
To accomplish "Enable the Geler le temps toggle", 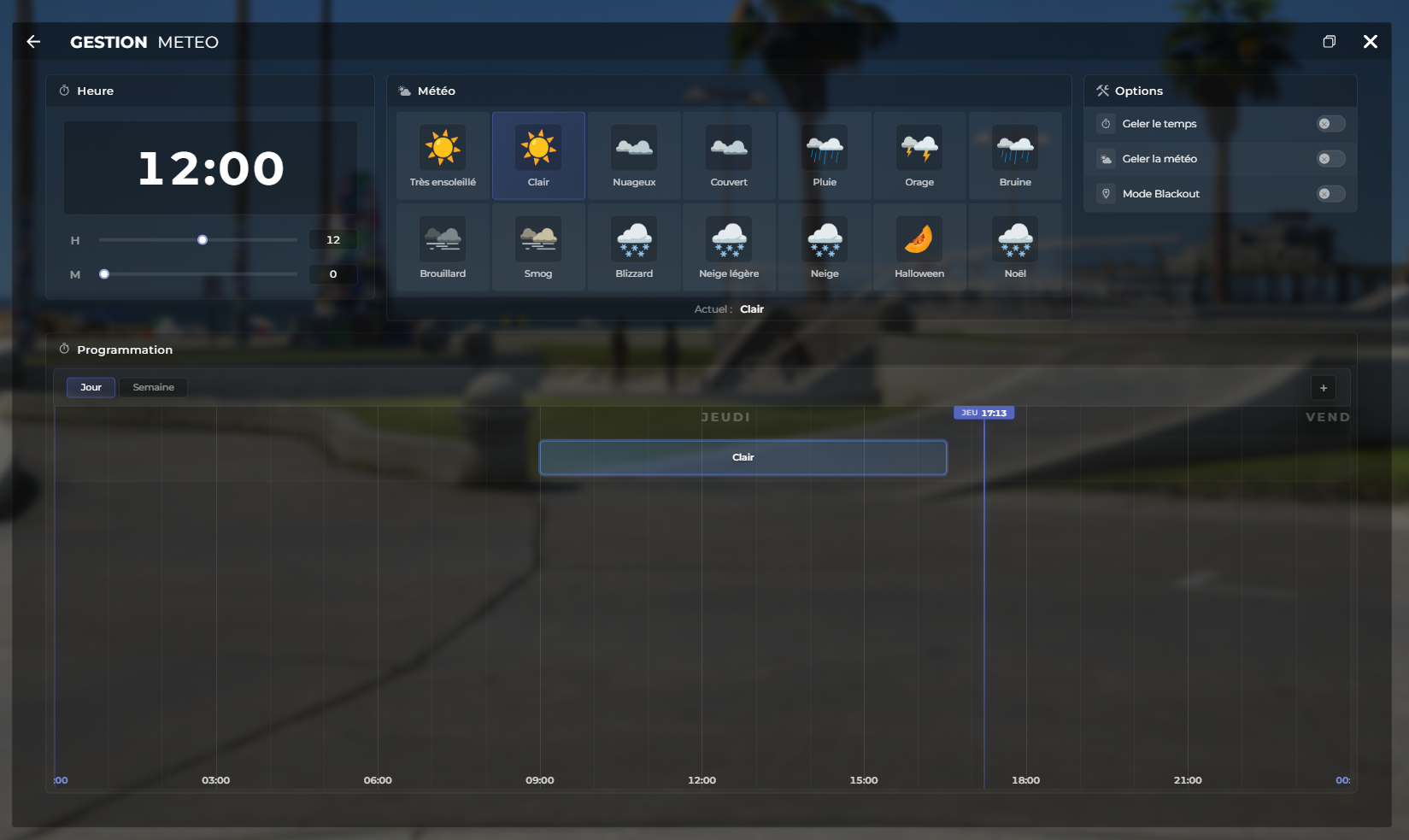I will tap(1330, 124).
